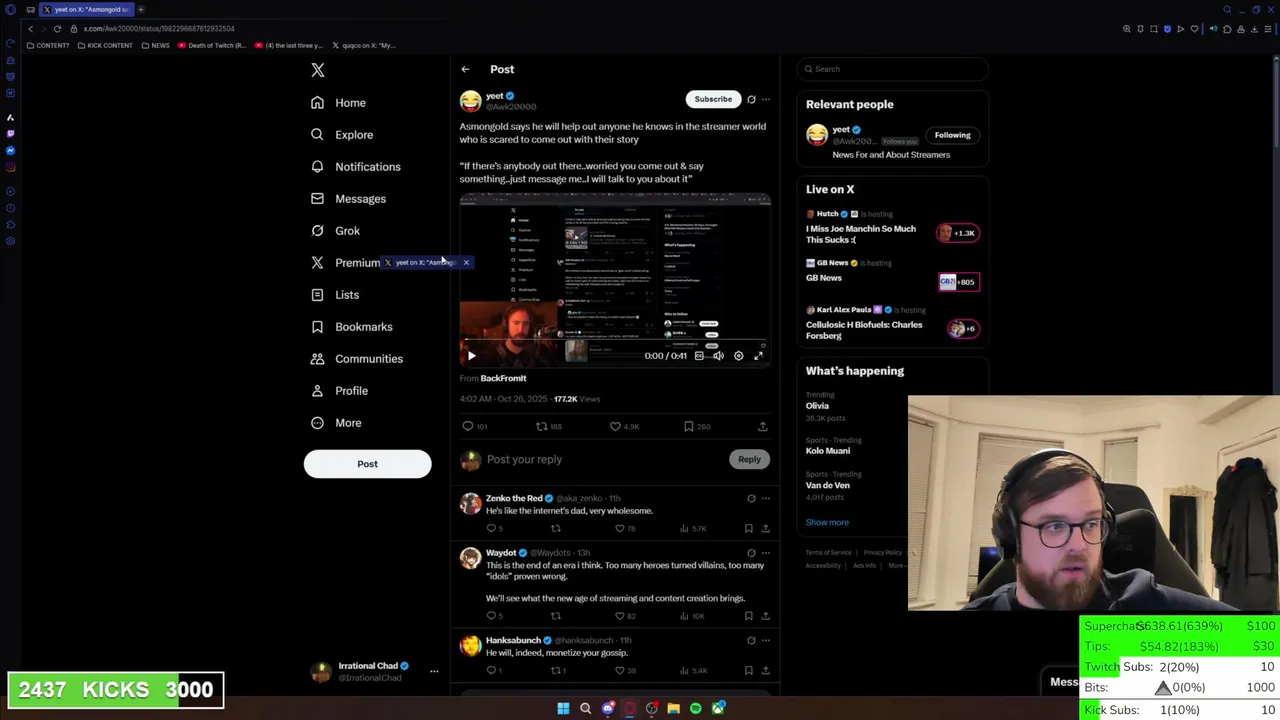The height and width of the screenshot is (720, 1280).
Task: Click the X search box
Action: 893,69
